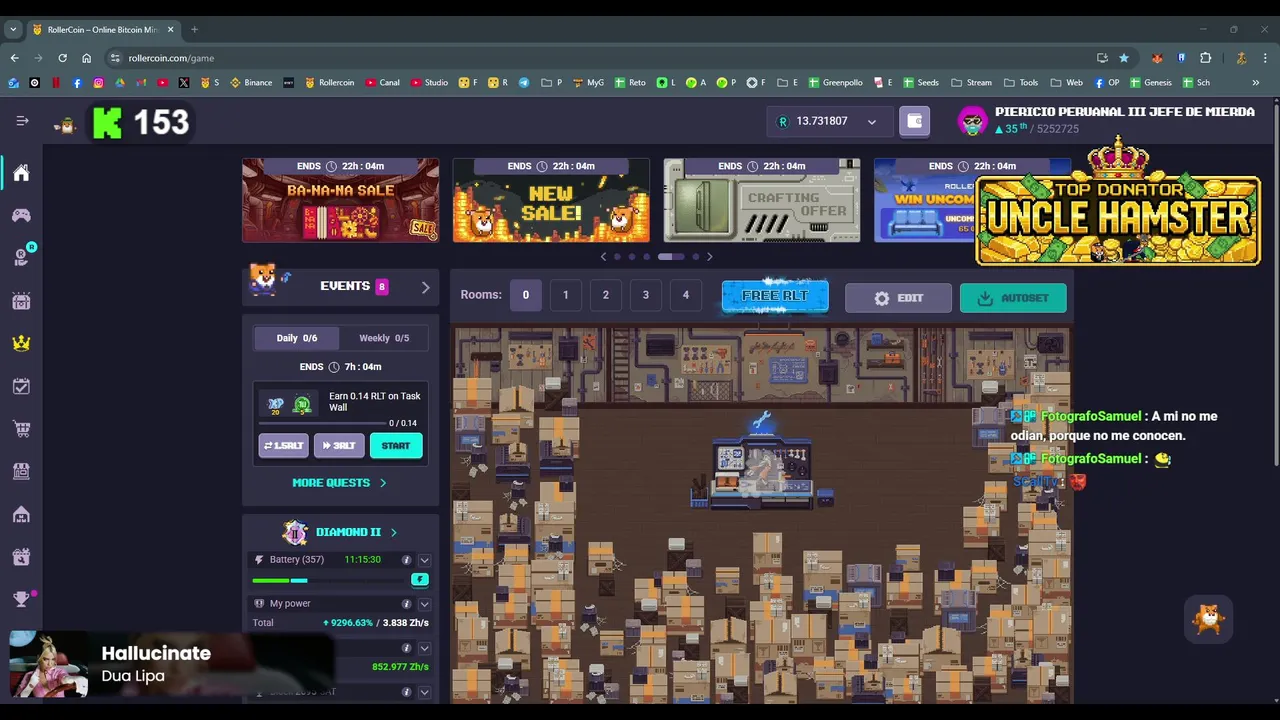Click the AUTOSET button

coord(1013,298)
